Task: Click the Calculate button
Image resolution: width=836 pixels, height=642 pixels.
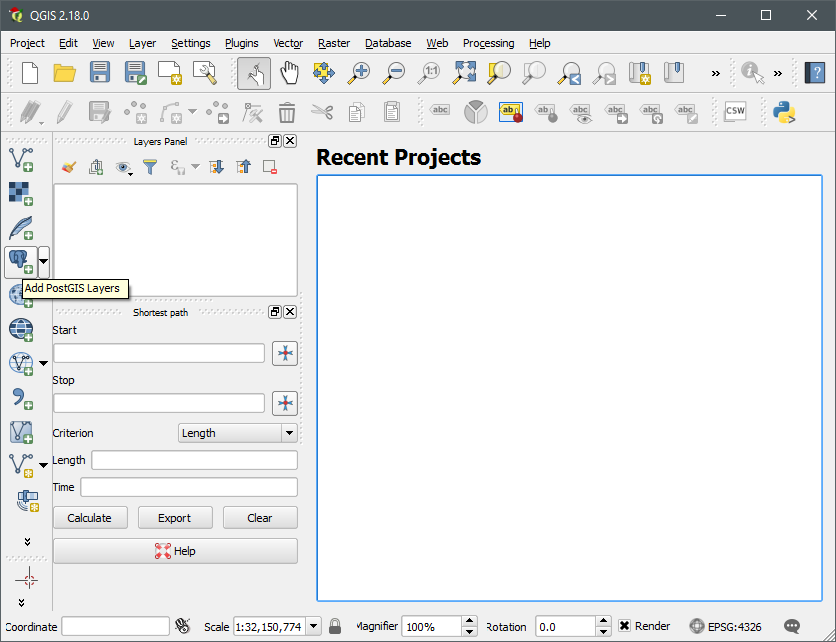Action: (x=90, y=518)
